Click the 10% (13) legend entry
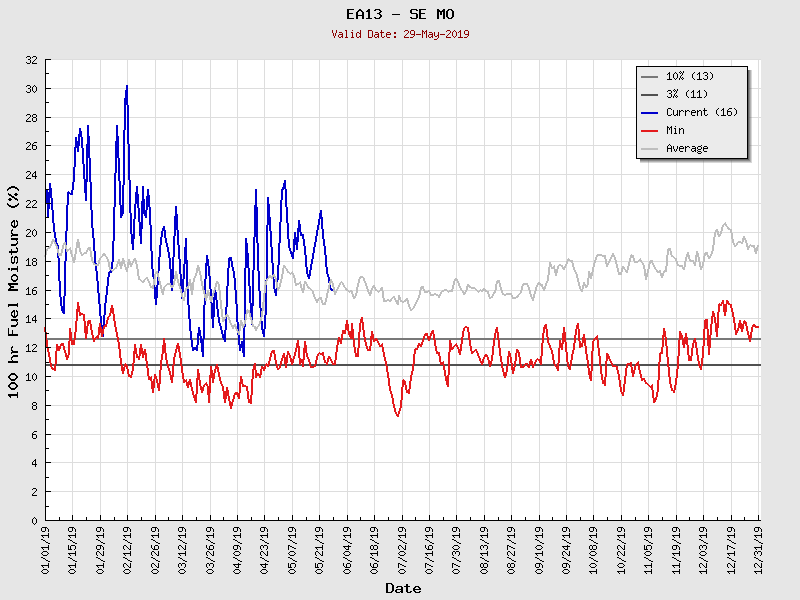Screen dimensions: 800x600 tap(690, 76)
